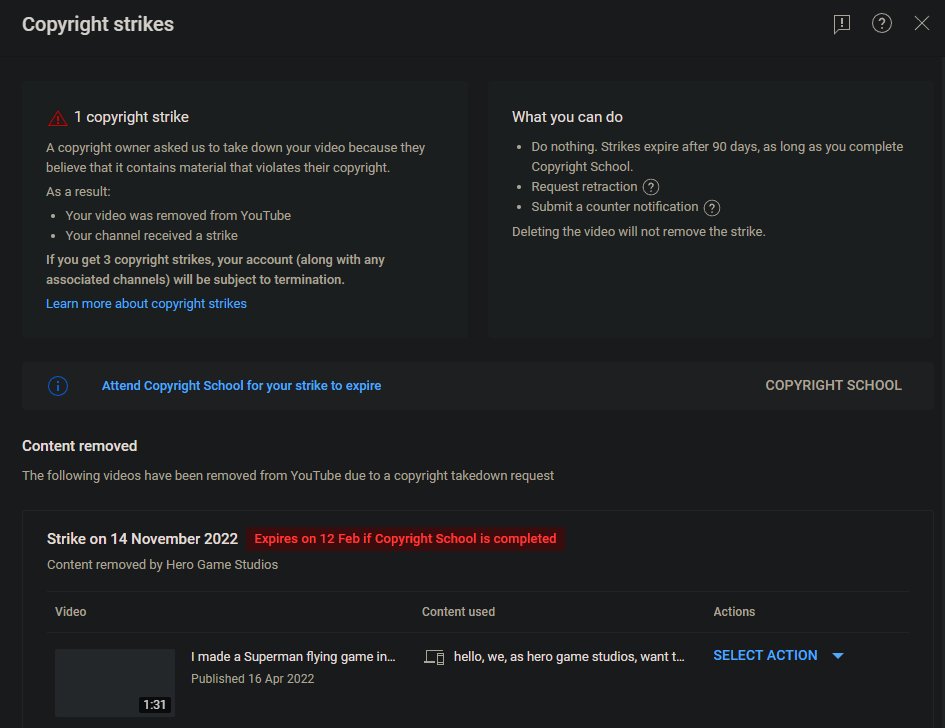Viewport: 945px width, 728px height.
Task: Click the Hero Game Studios content description
Action: click(x=569, y=657)
